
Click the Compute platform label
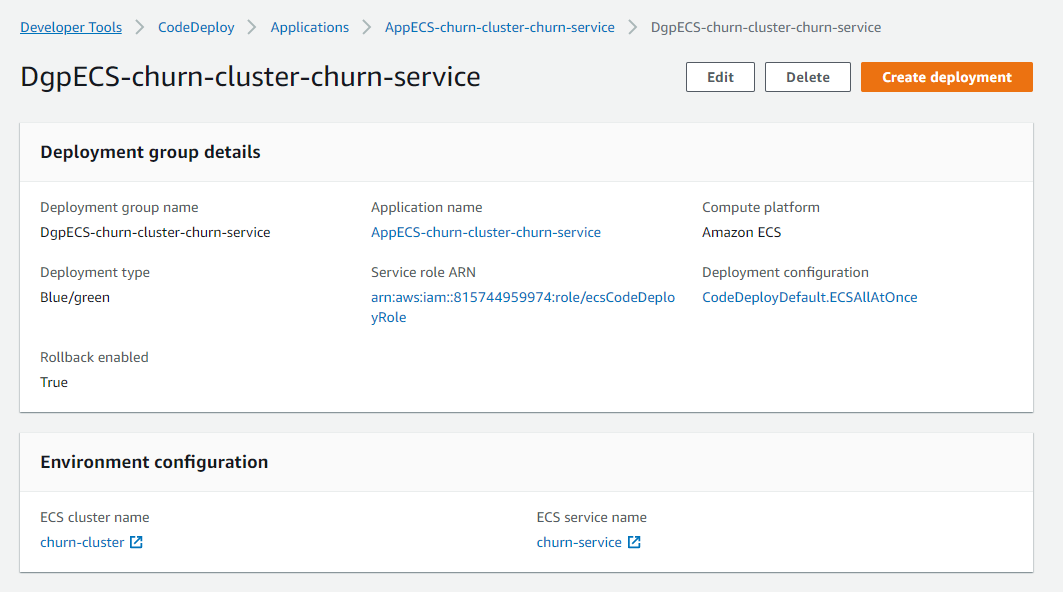761,208
